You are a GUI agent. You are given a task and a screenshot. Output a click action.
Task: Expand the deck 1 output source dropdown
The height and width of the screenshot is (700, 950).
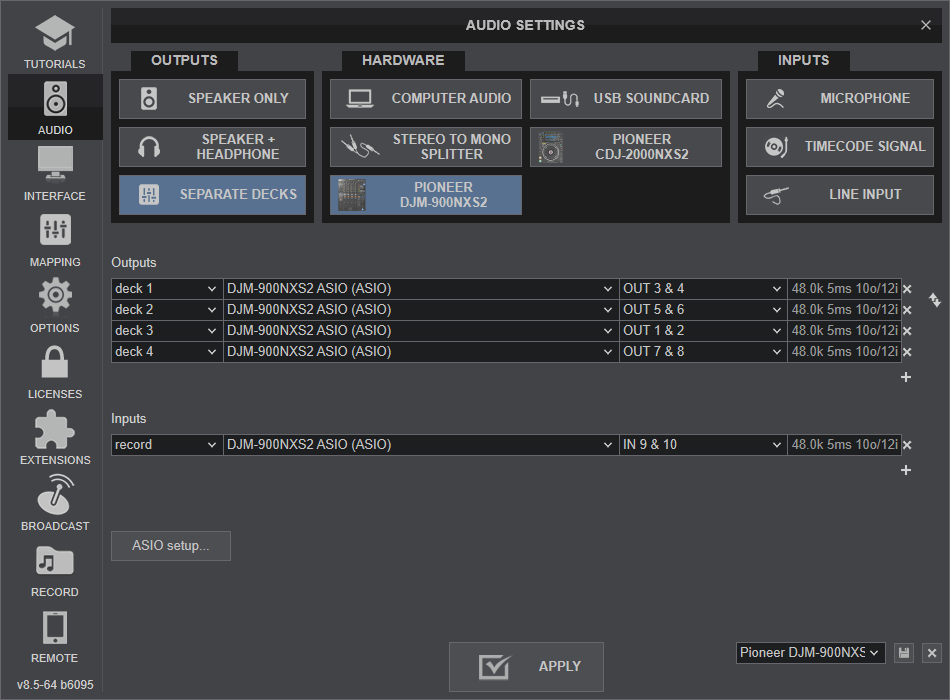[166, 289]
